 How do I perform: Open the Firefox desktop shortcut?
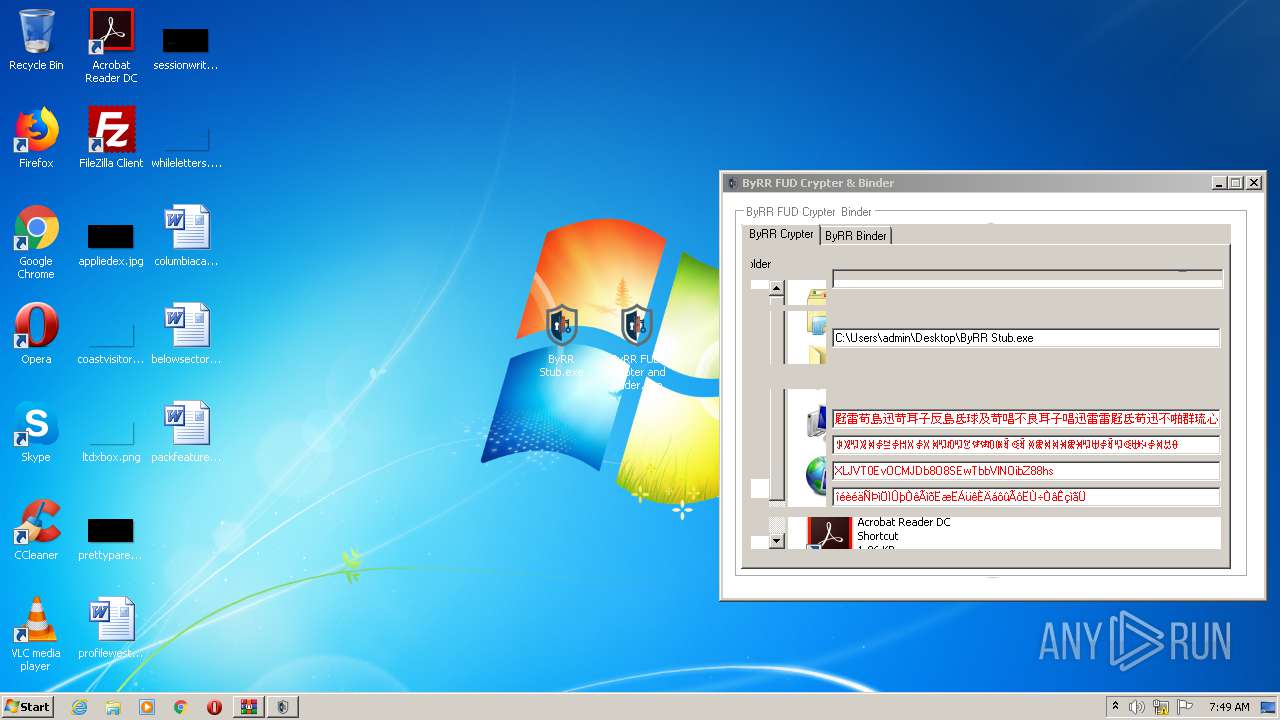click(x=36, y=138)
